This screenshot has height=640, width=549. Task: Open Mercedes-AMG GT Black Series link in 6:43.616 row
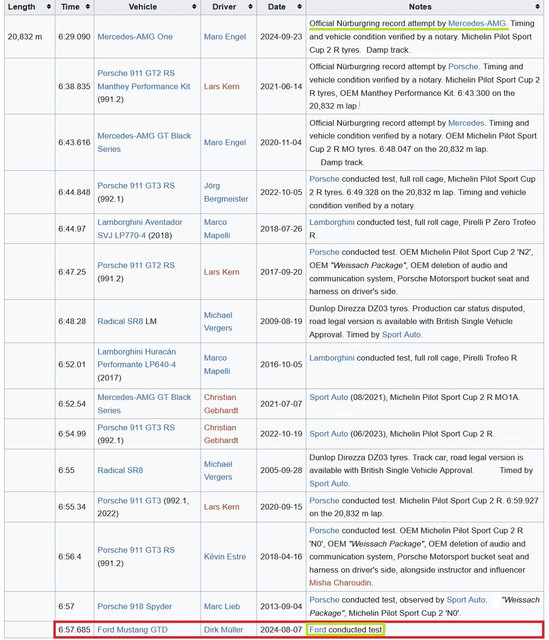144,142
